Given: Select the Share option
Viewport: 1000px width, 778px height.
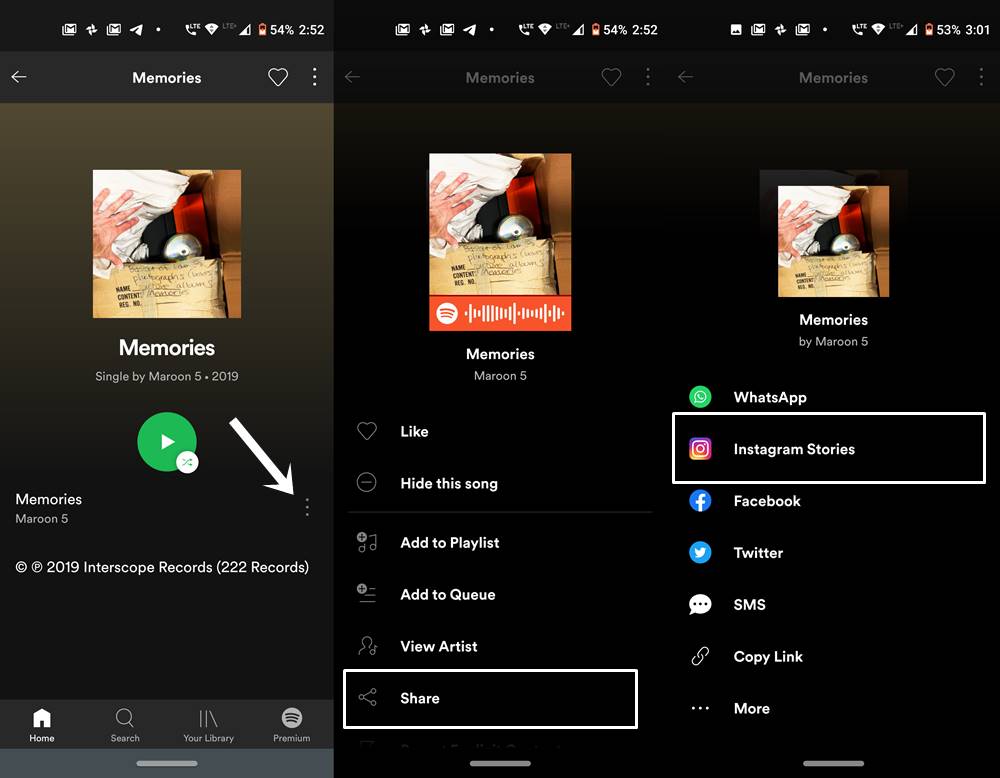Looking at the screenshot, I should [490, 698].
